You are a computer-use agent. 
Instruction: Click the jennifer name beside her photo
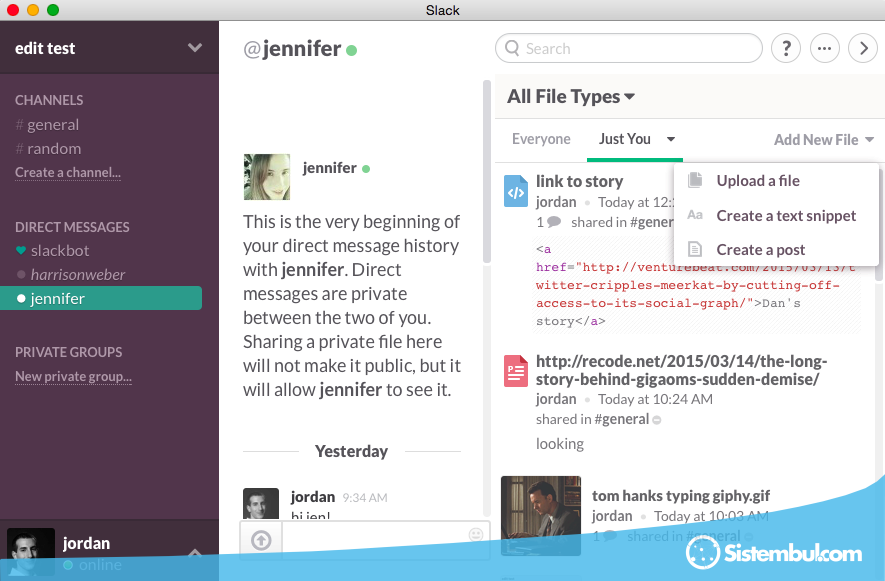click(x=329, y=168)
